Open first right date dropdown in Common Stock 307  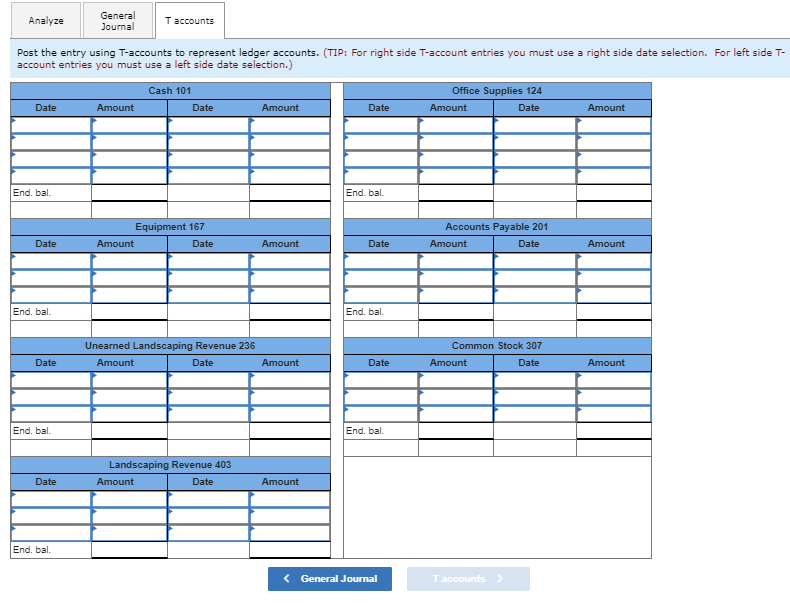click(x=535, y=380)
